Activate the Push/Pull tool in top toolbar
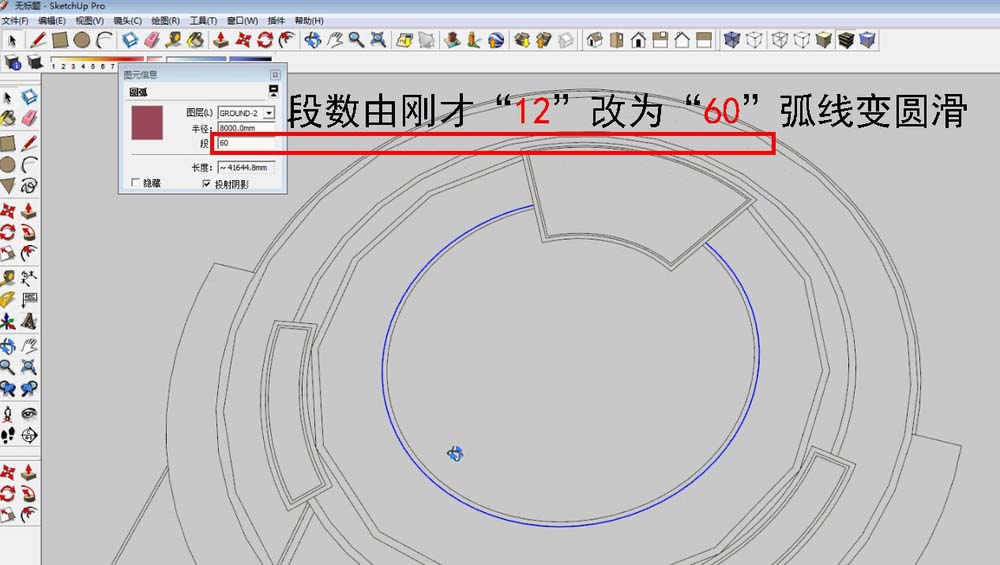The height and width of the screenshot is (565, 1000). (x=221, y=40)
